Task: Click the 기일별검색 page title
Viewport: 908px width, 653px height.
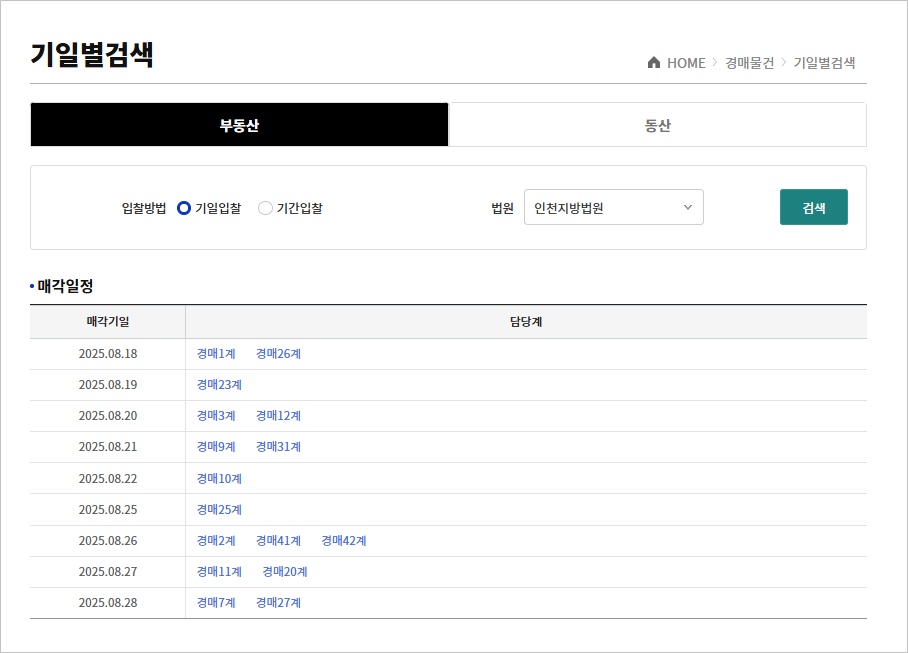Action: [x=91, y=55]
